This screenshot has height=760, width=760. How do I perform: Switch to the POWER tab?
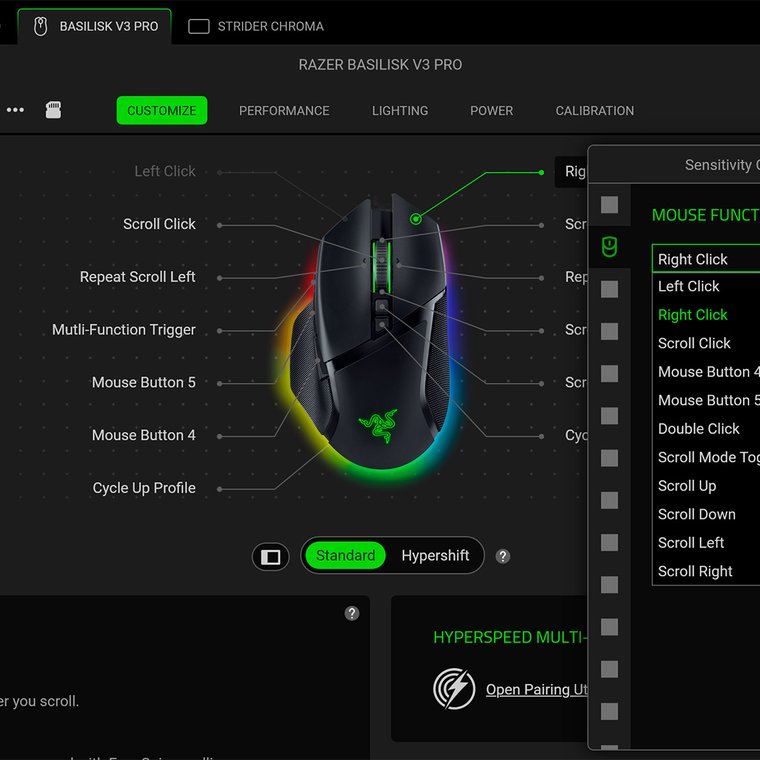(x=491, y=111)
